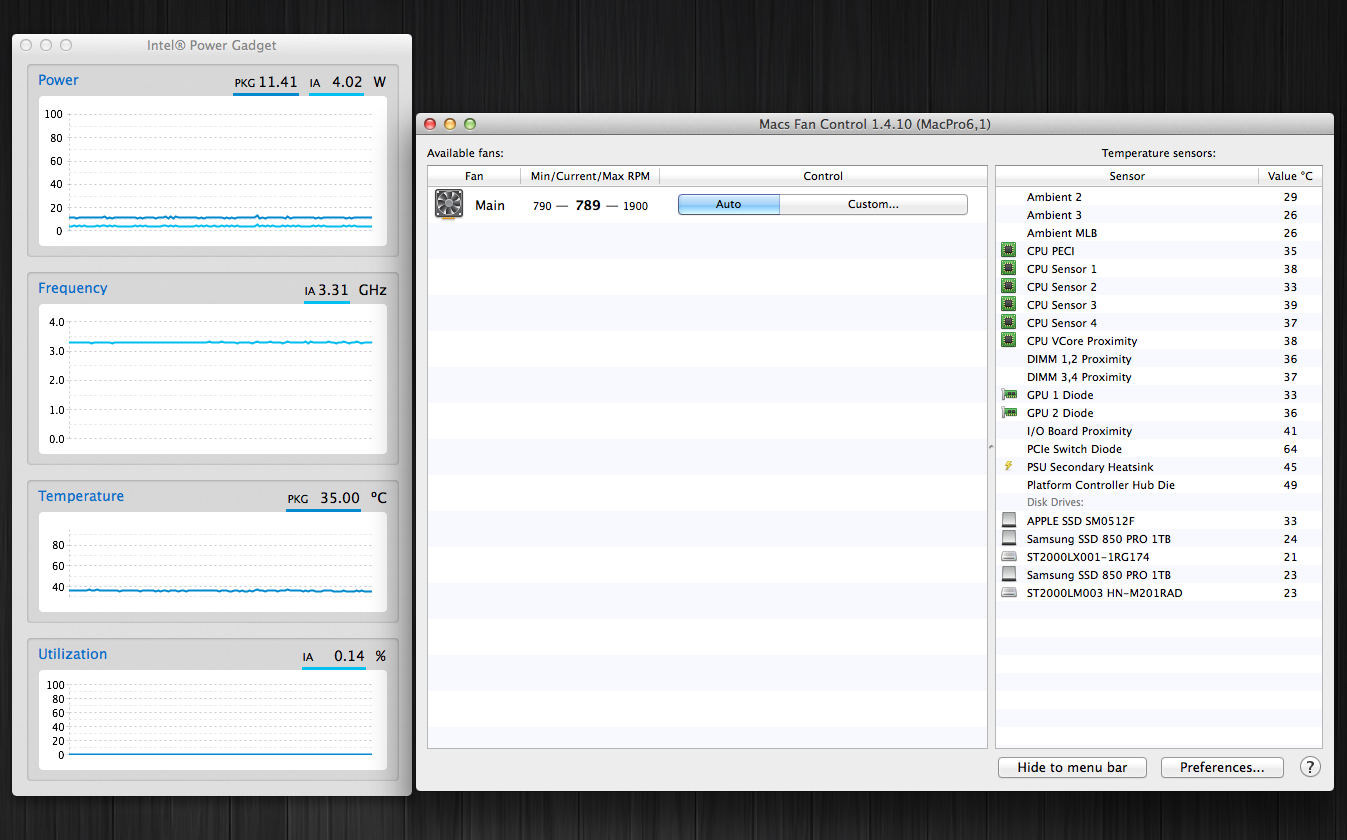
Task: Minimize the Macs Fan Control window
Action: (450, 124)
